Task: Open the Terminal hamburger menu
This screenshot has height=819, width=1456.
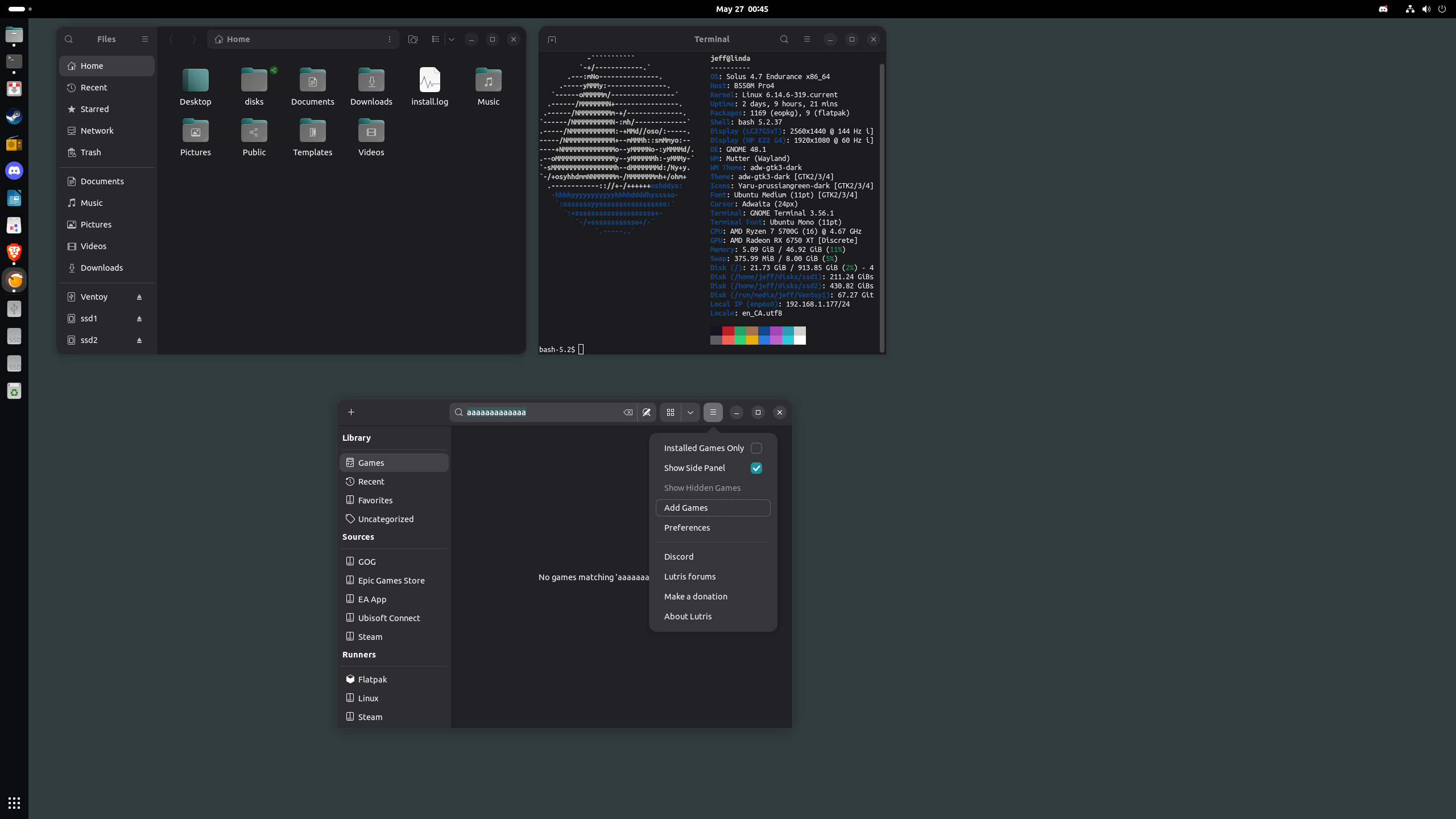Action: (x=807, y=39)
